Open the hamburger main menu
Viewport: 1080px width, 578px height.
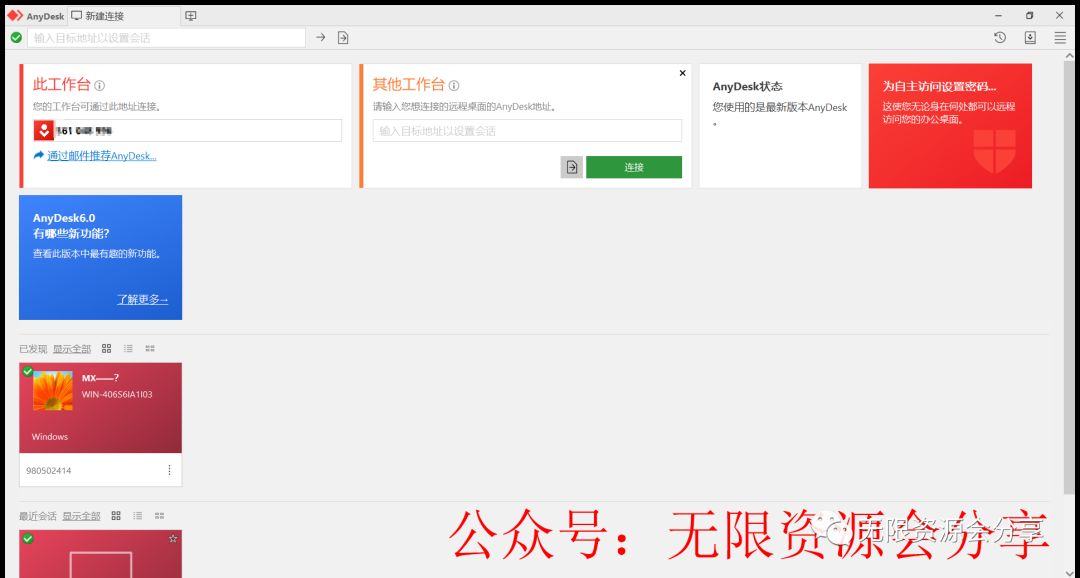click(1060, 38)
